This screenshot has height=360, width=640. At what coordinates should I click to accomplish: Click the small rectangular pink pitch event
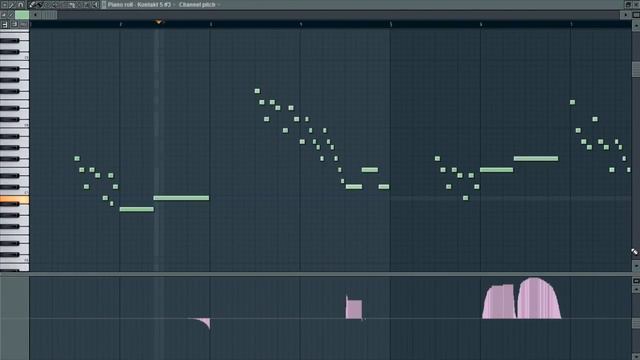click(x=353, y=309)
